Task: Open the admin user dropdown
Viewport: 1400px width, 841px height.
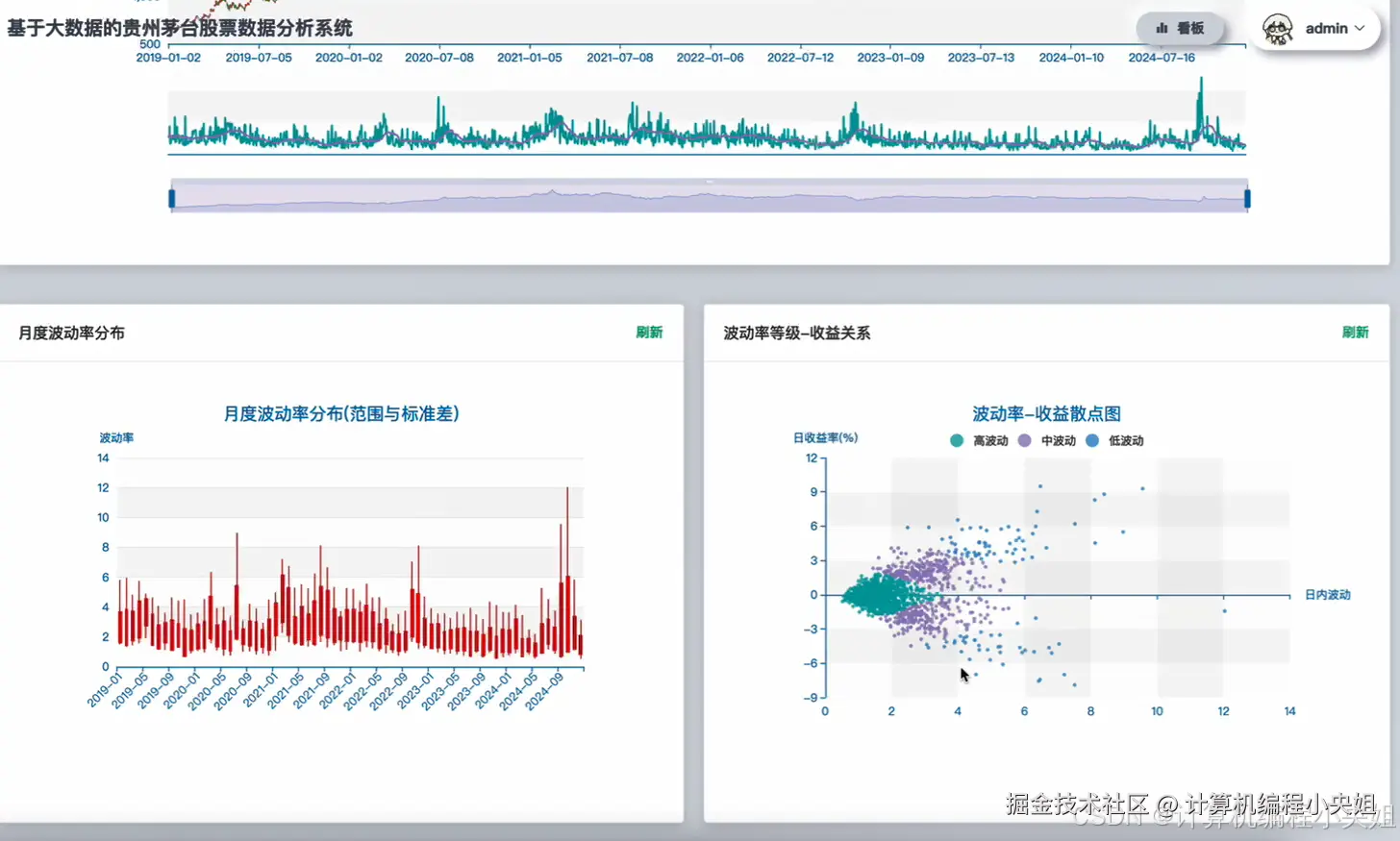Action: click(1314, 29)
